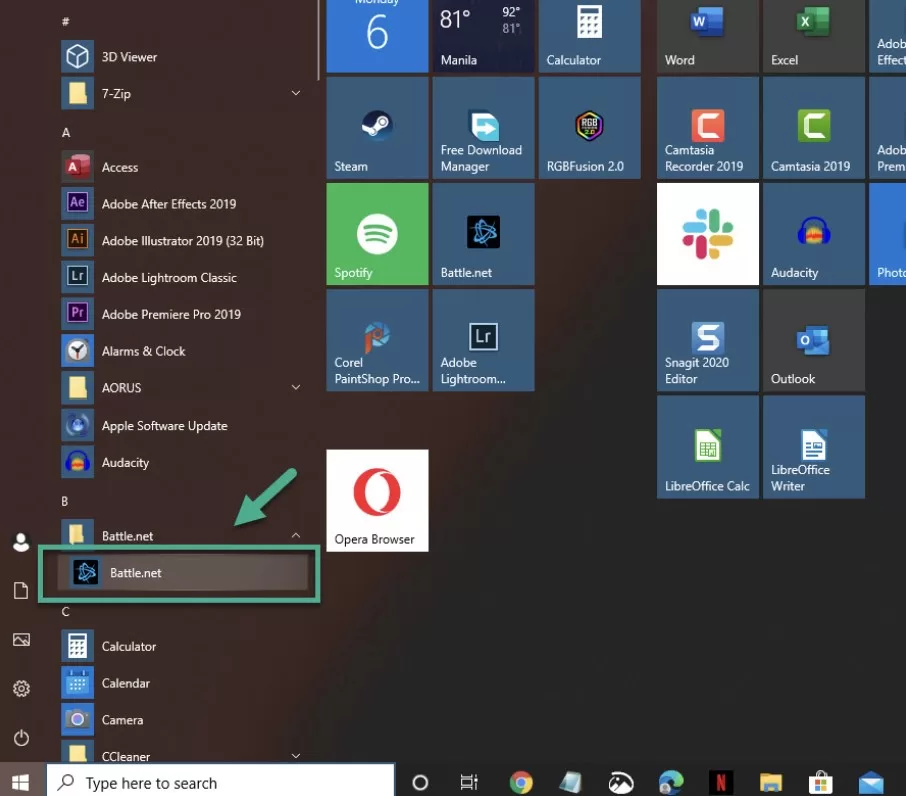The image size is (906, 796).
Task: Click the Windows Start button
Action: coord(21,783)
